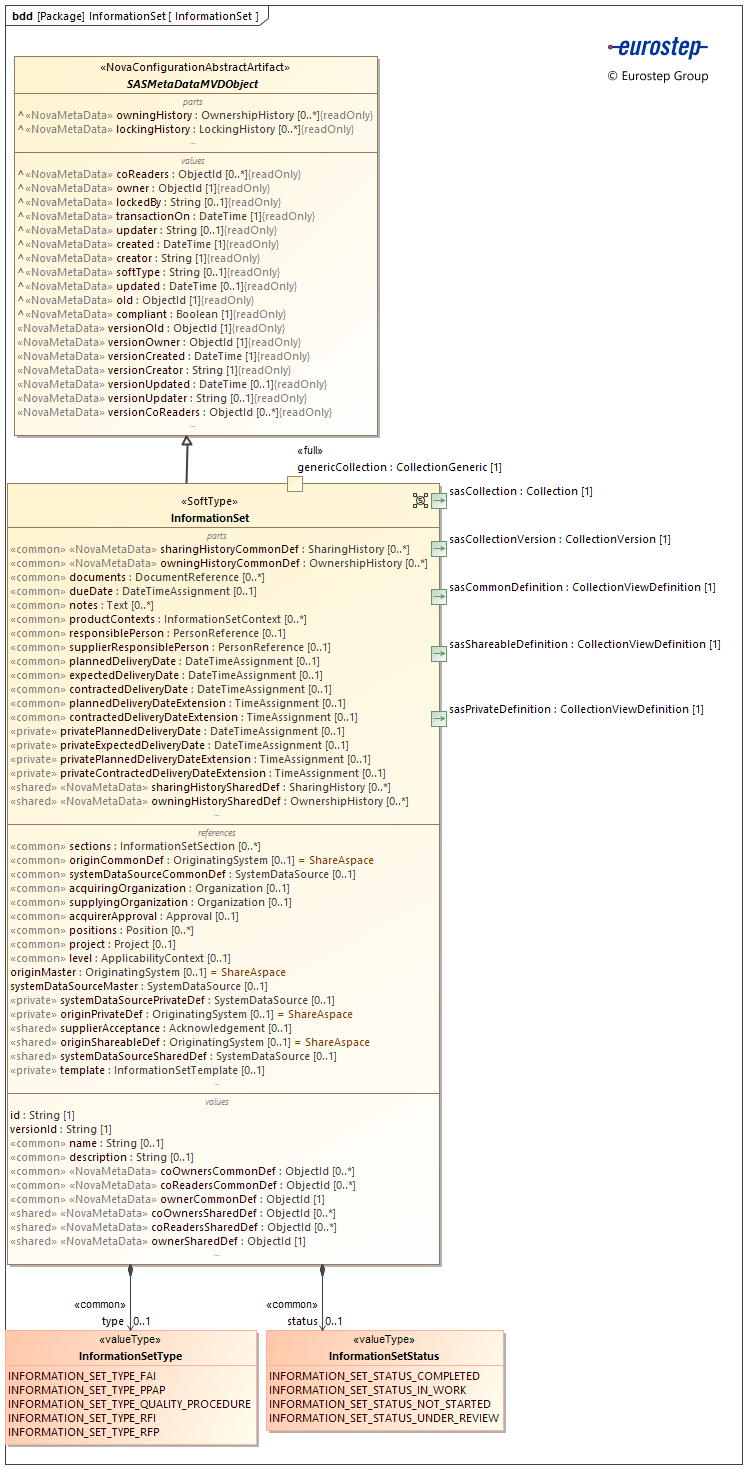Click the composition diamond above type association
This screenshot has height=1469, width=747.
tap(130, 1272)
